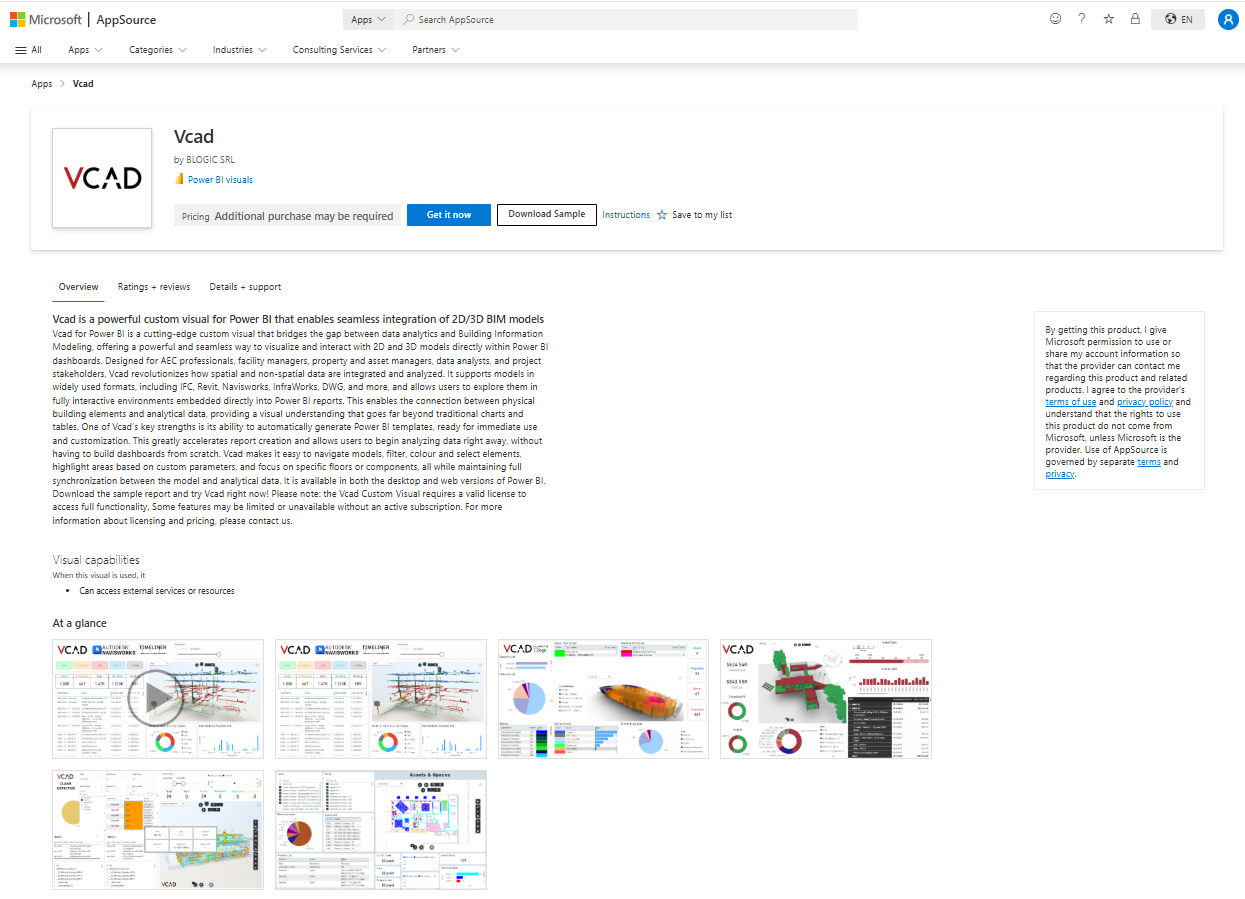Open the red-green building dashboard screenshot
Viewport: 1245px width, 899px height.
(x=826, y=699)
